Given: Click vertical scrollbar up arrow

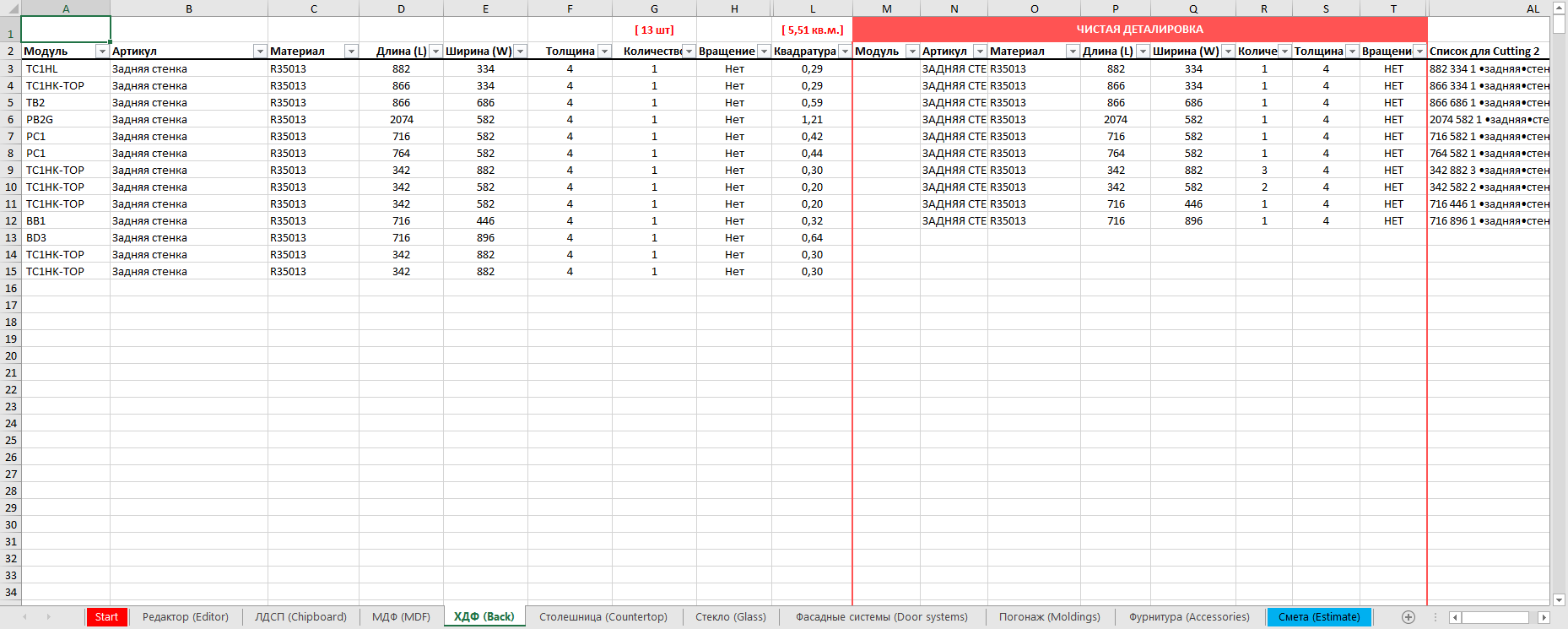Looking at the screenshot, I should tap(1559, 7).
